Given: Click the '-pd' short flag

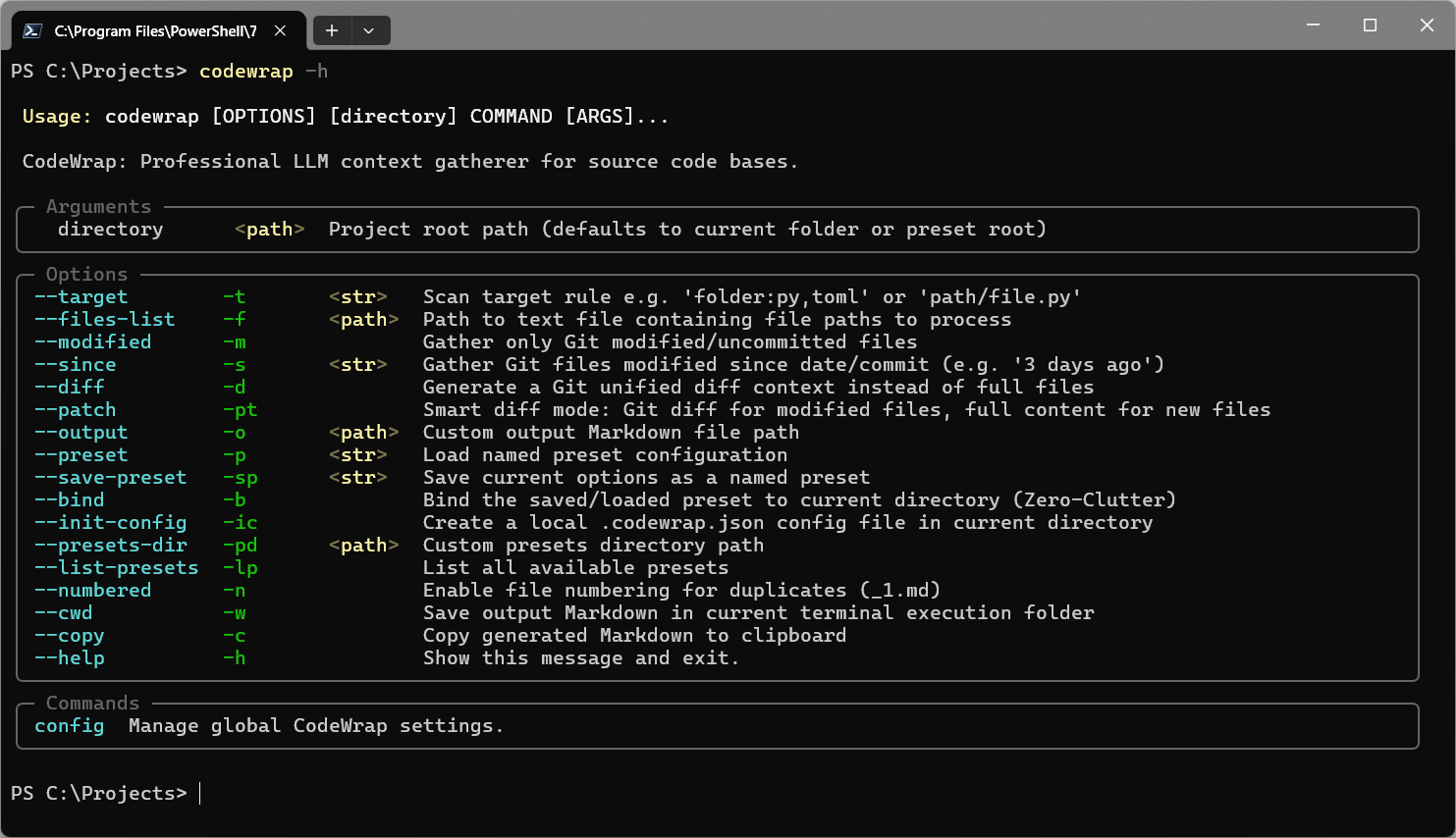Looking at the screenshot, I should 241,546.
